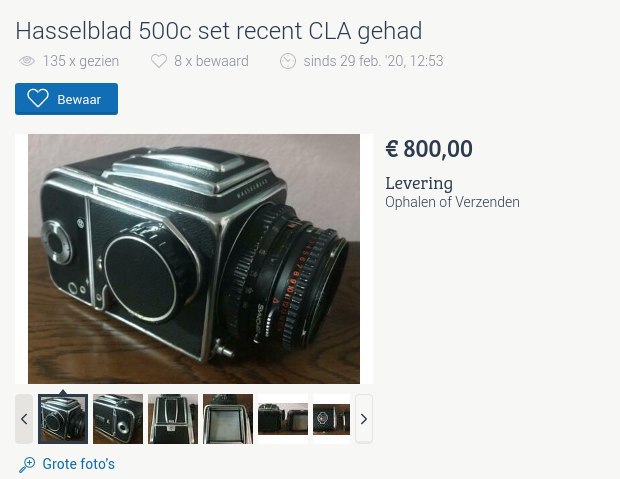The height and width of the screenshot is (479, 620).
Task: Select the second thumbnail showing camera side
Action: coord(118,419)
